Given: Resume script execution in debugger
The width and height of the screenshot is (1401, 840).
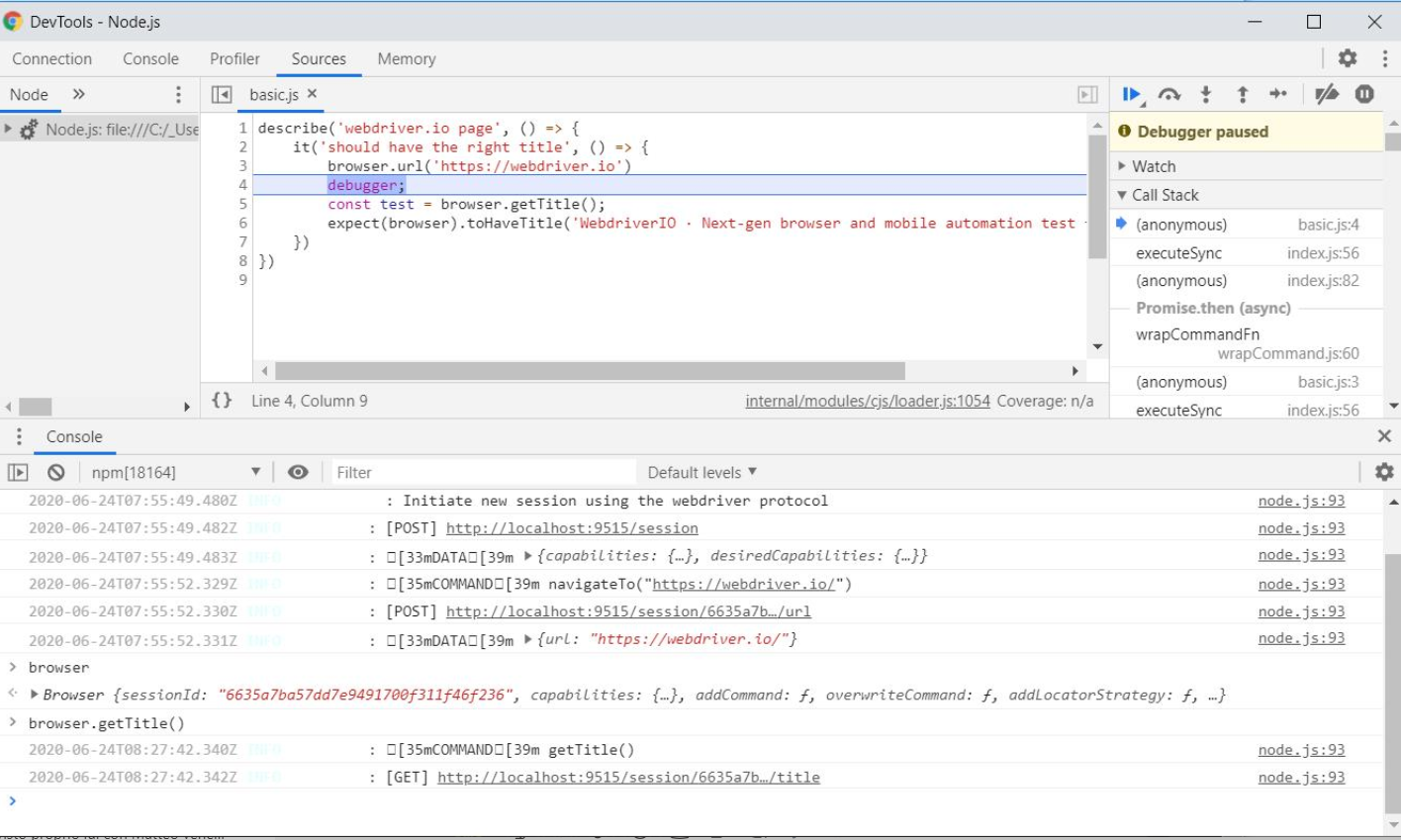Looking at the screenshot, I should [1132, 95].
